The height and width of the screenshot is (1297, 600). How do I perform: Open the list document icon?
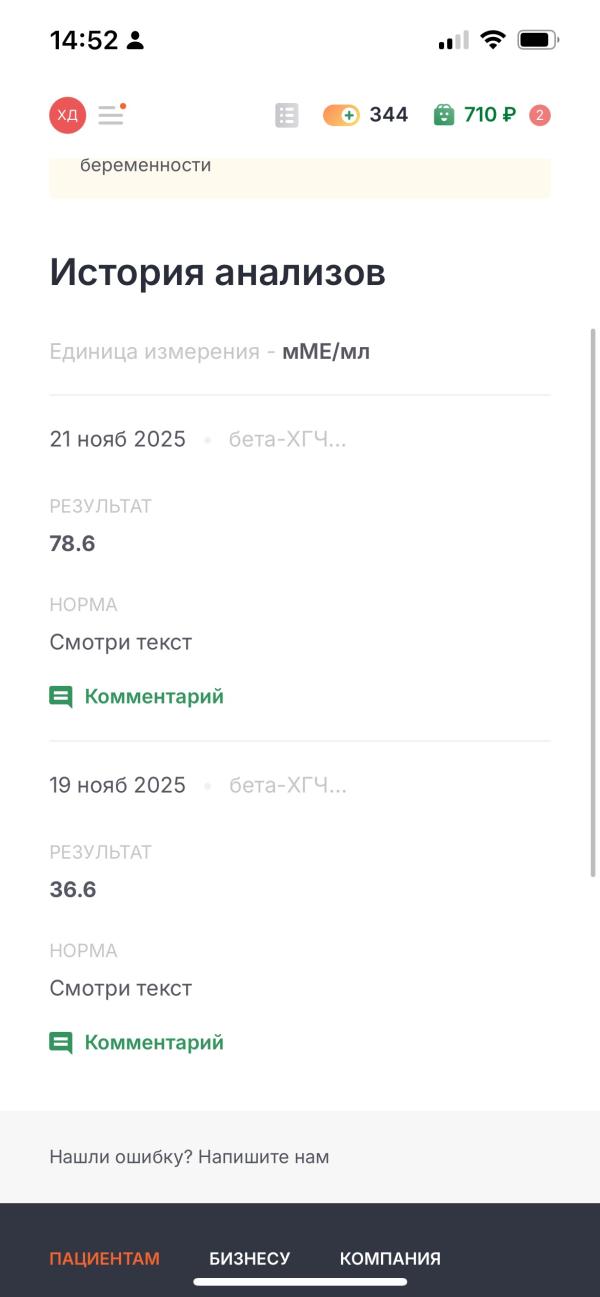[x=287, y=115]
